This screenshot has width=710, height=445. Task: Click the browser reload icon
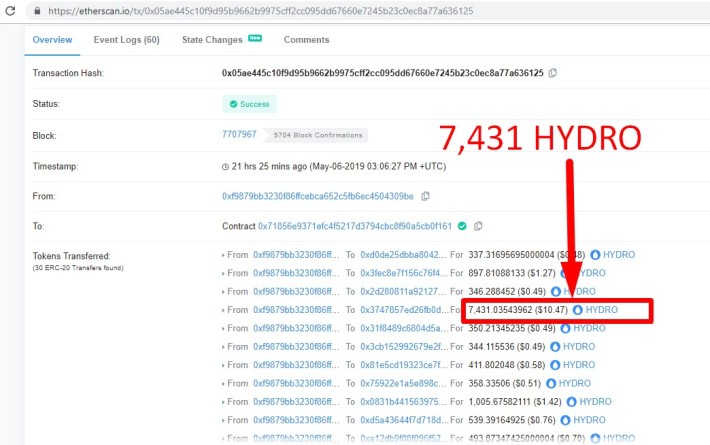tap(8, 11)
